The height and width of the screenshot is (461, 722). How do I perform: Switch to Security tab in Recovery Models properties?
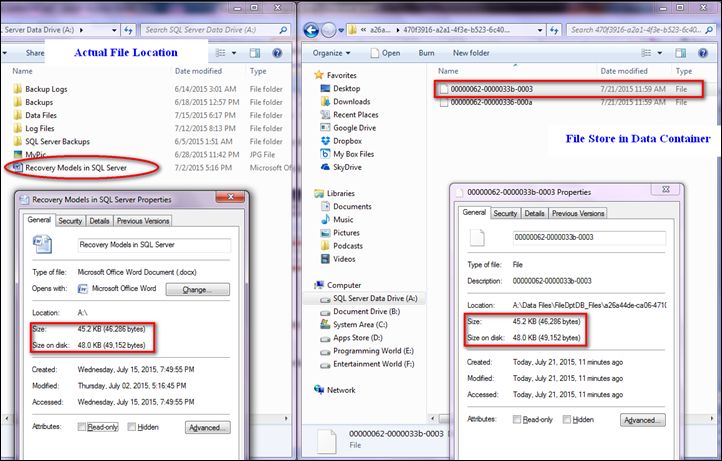(70, 221)
